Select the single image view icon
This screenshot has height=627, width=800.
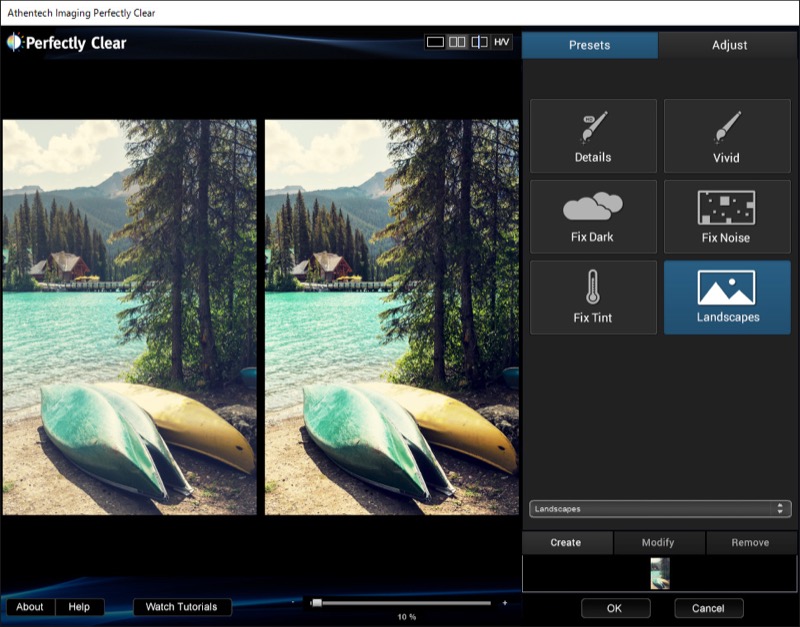click(x=435, y=42)
